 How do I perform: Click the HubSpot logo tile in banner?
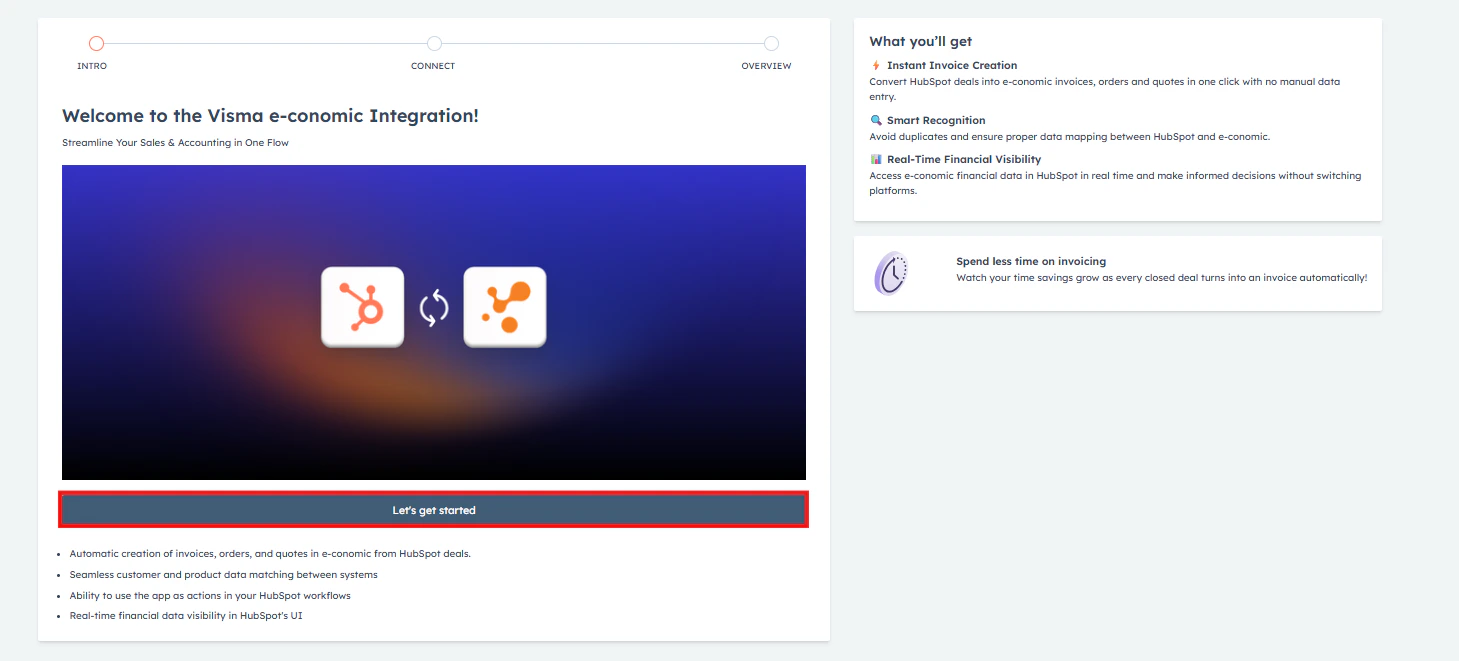point(362,307)
